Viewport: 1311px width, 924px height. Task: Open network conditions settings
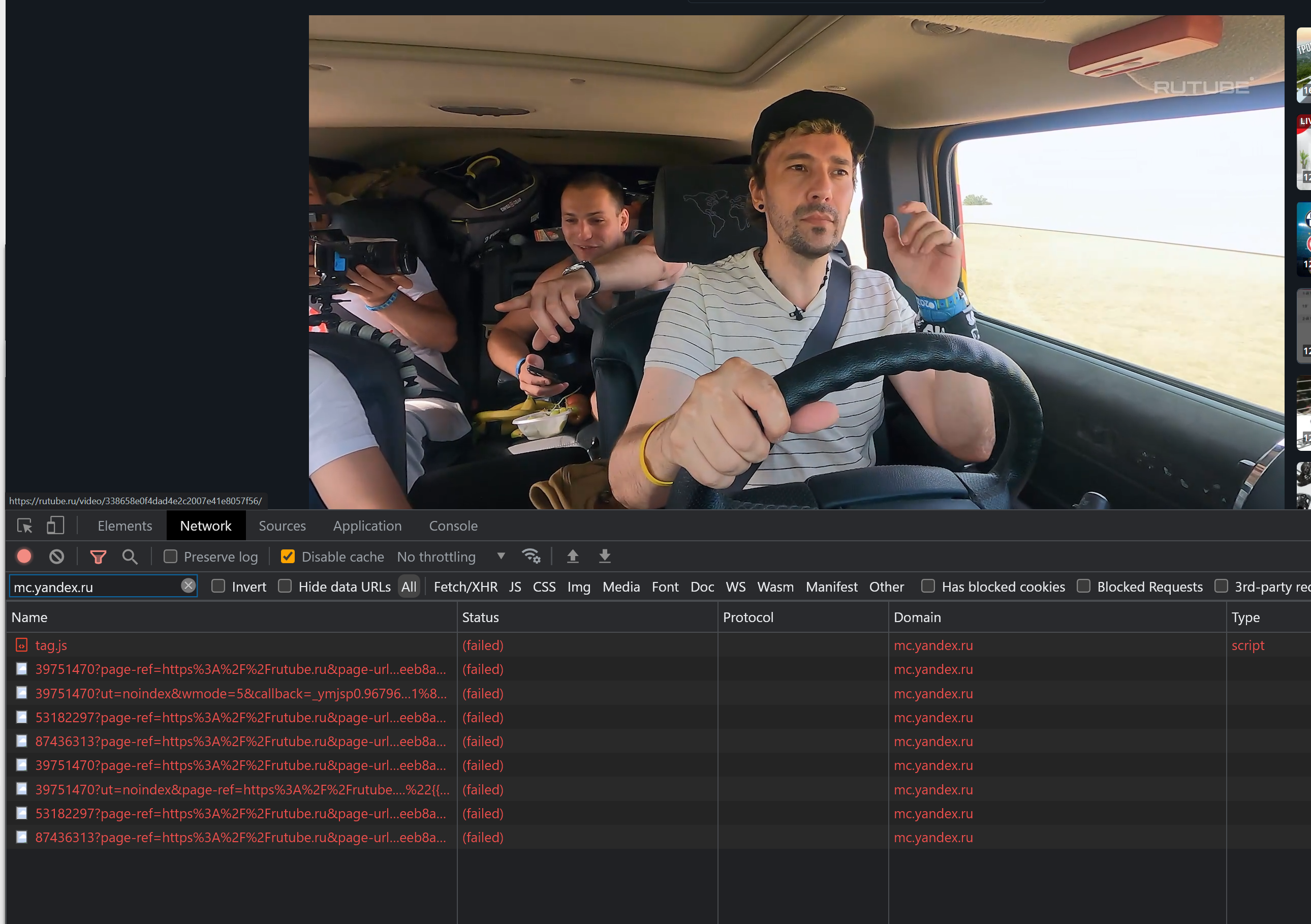point(531,556)
